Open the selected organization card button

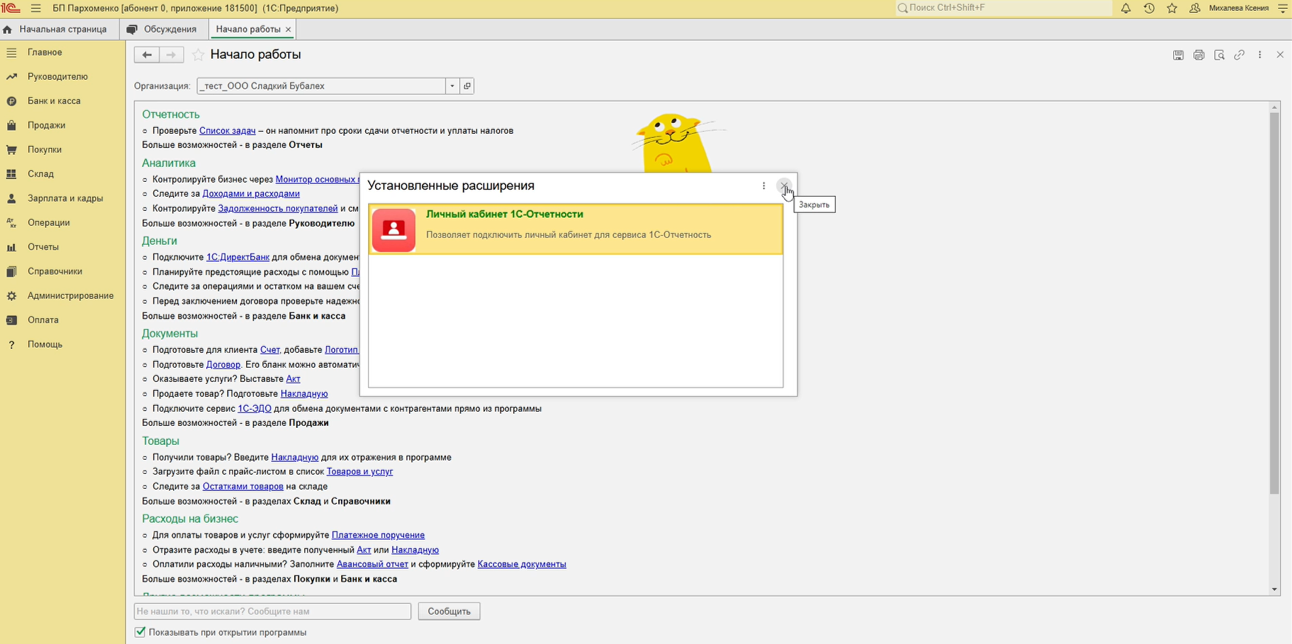467,86
